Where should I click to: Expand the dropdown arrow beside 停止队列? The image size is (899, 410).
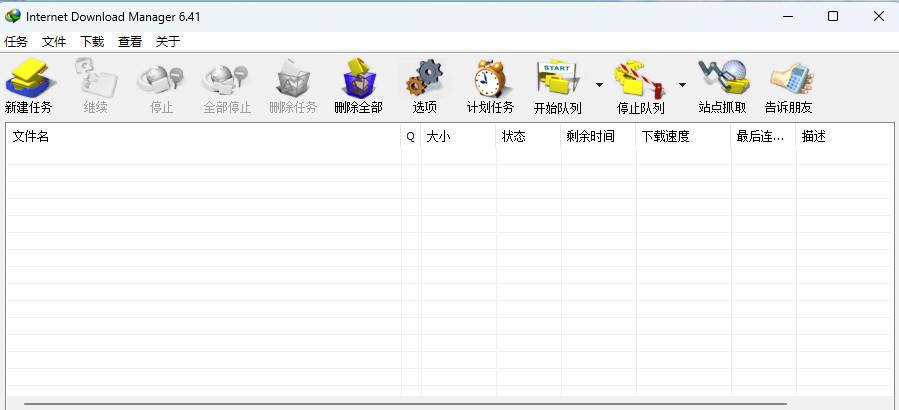(682, 85)
